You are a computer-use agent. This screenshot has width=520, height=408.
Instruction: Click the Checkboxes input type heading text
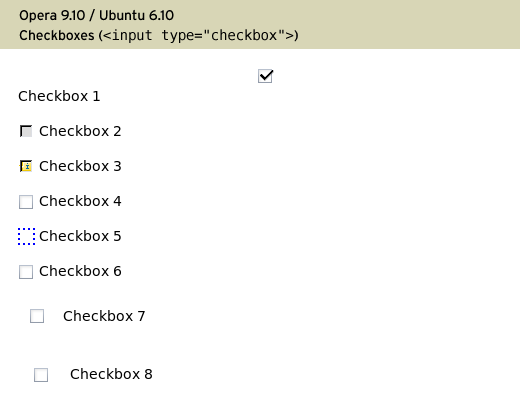[159, 35]
